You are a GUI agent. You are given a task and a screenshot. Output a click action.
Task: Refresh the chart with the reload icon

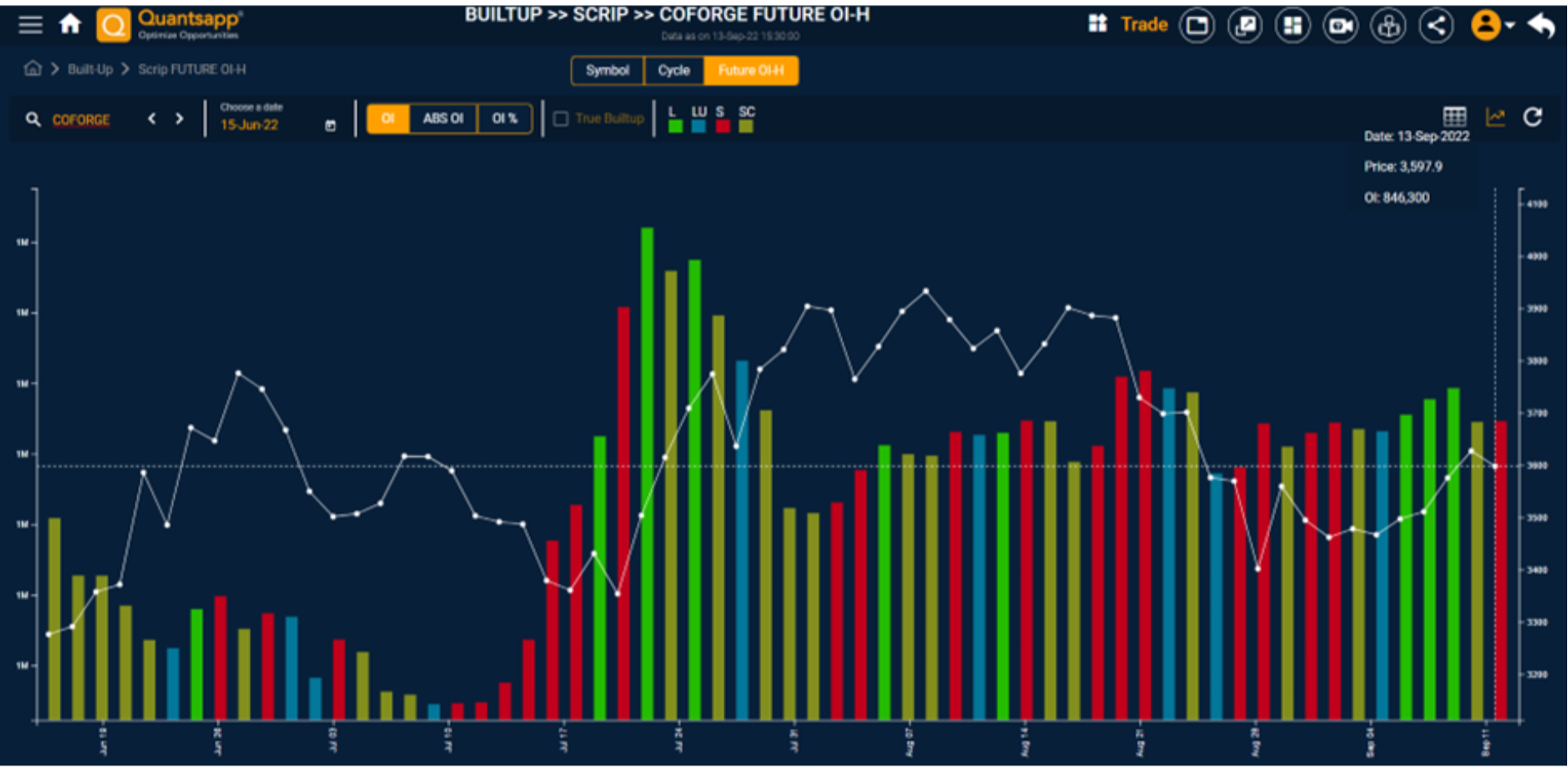click(x=1534, y=117)
